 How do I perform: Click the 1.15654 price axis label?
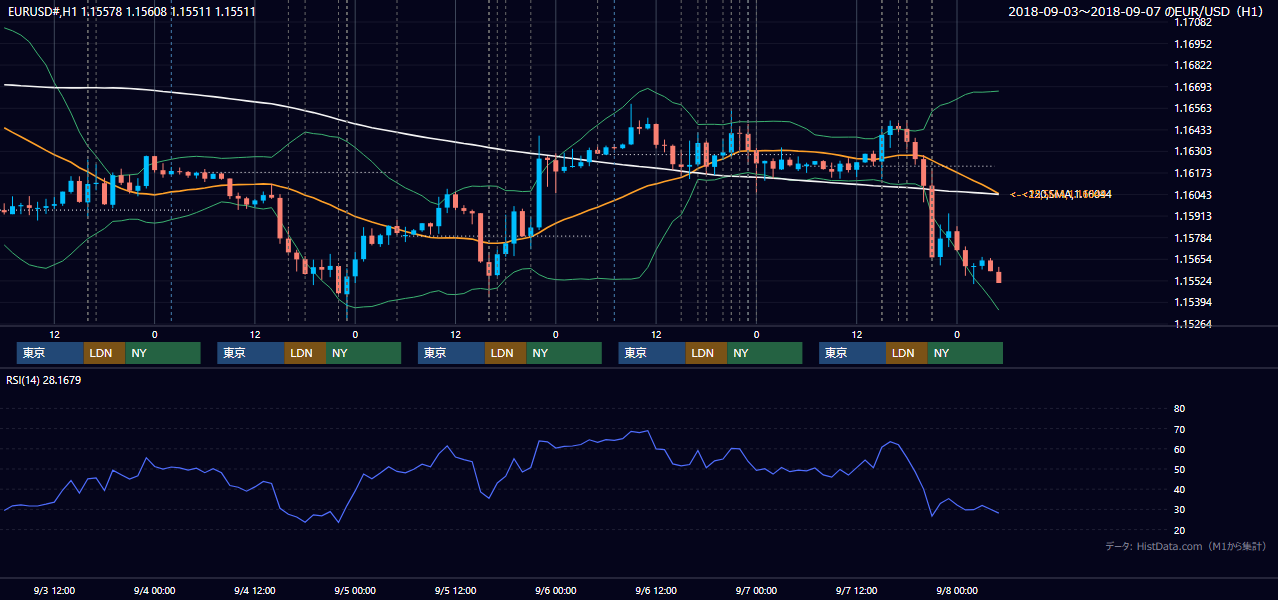point(1193,259)
